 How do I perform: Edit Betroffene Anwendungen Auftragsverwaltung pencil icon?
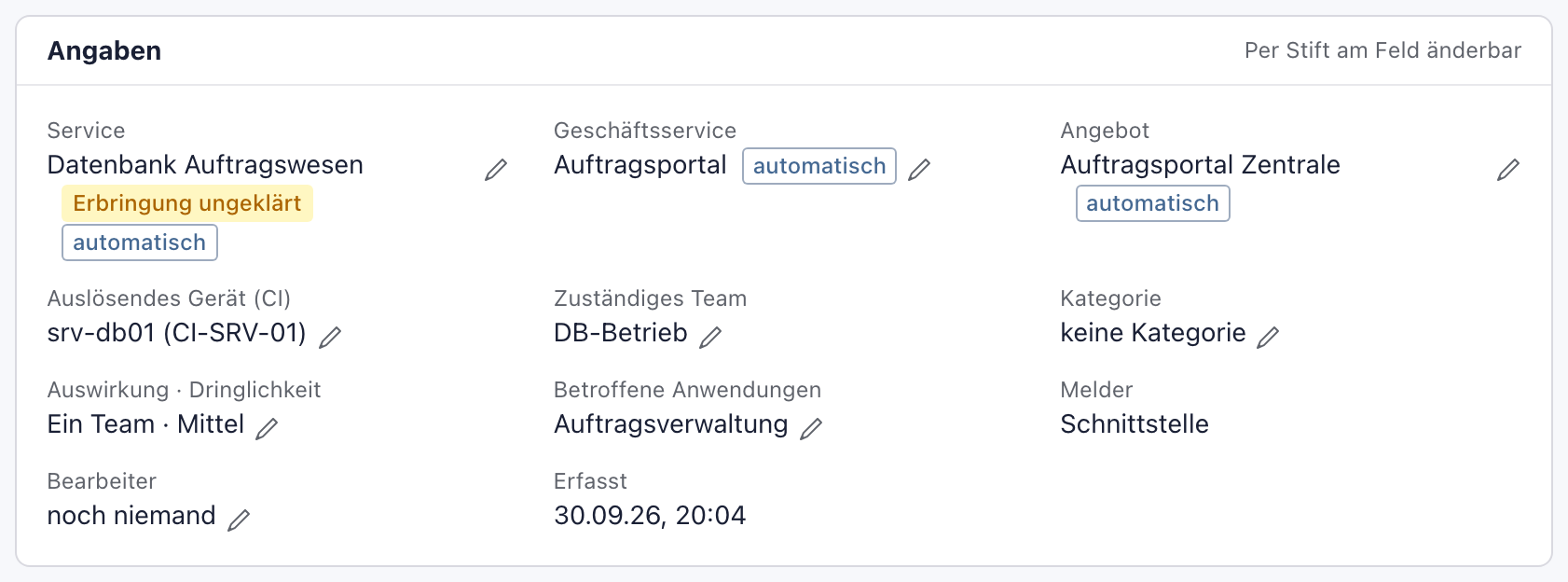[811, 428]
